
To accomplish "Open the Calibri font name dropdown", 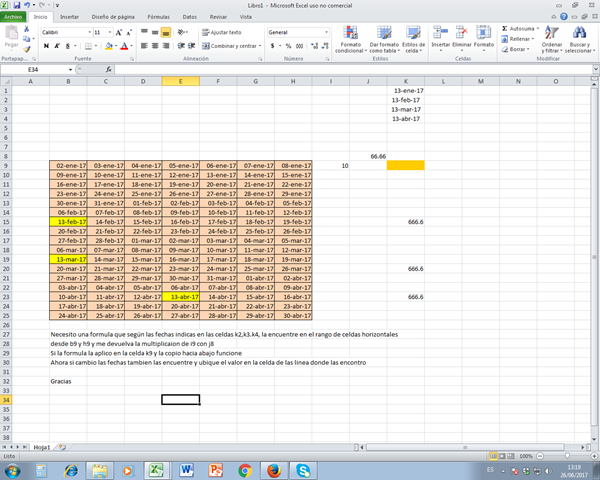I will [x=87, y=32].
